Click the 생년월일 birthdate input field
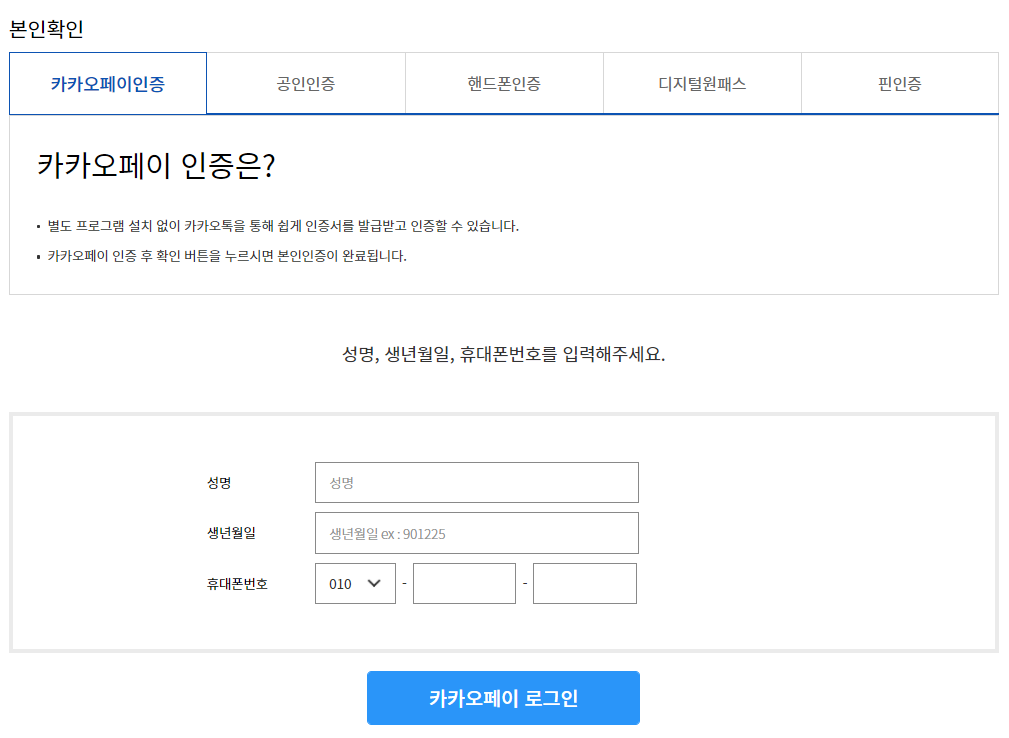This screenshot has width=1009, height=738. coord(477,533)
